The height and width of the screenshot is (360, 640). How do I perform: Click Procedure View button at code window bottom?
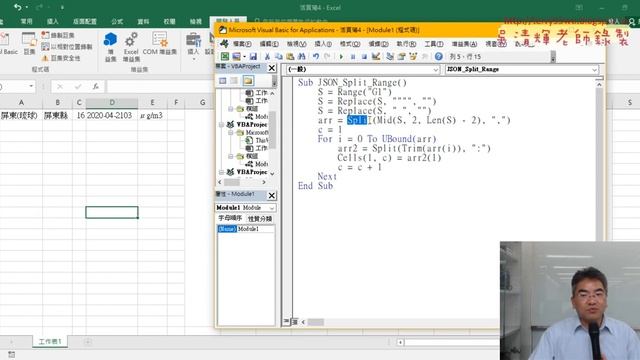(x=287, y=322)
